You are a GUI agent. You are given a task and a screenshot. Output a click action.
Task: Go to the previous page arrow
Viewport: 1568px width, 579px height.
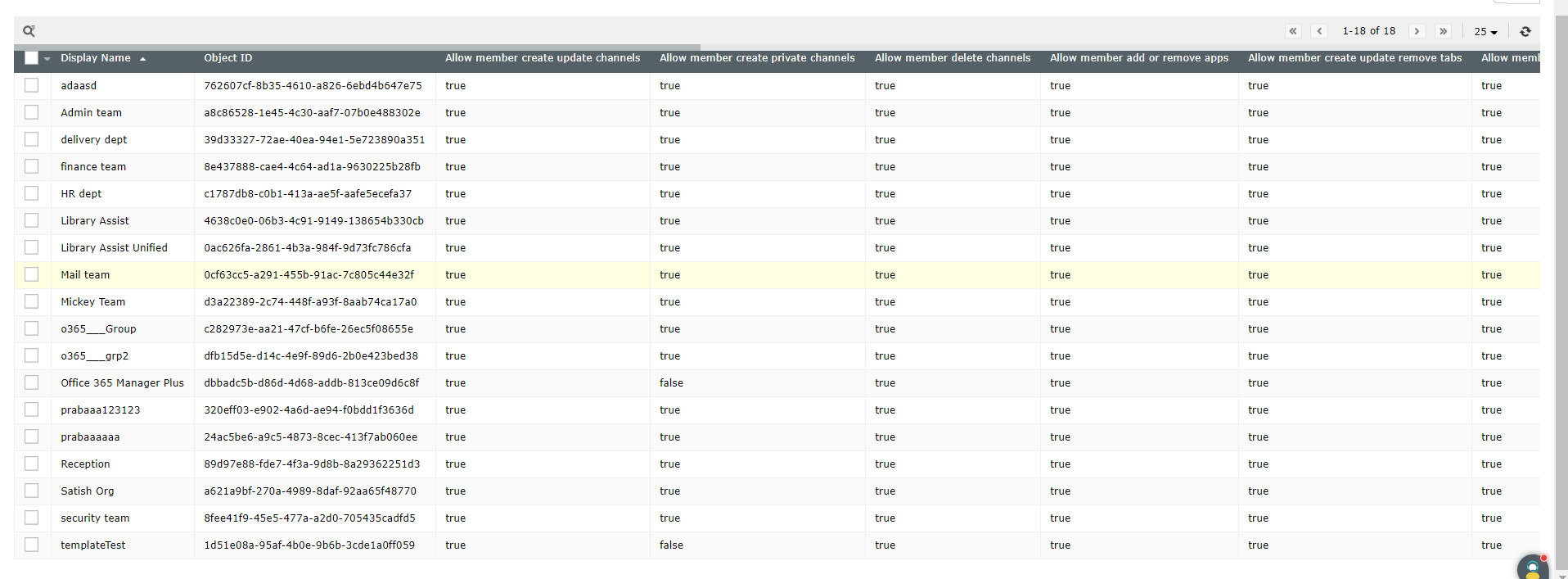point(1319,31)
